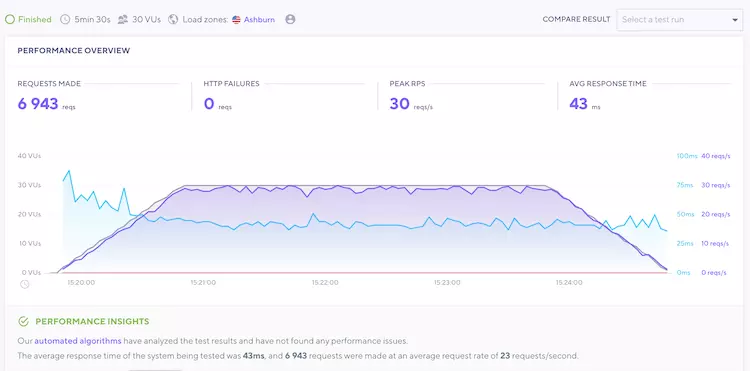This screenshot has width=750, height=371.
Task: Click the 20 VUs axis label
Action: coord(29,214)
